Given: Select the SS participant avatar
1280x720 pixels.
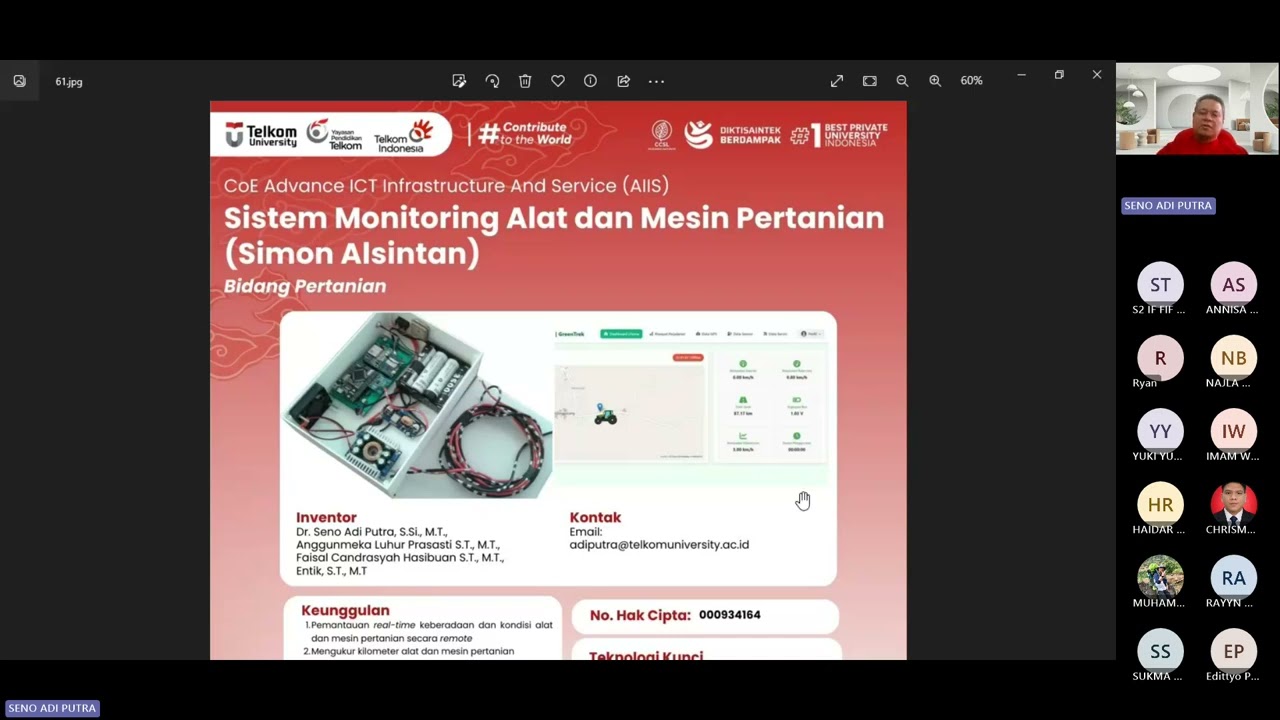Looking at the screenshot, I should (x=1160, y=651).
